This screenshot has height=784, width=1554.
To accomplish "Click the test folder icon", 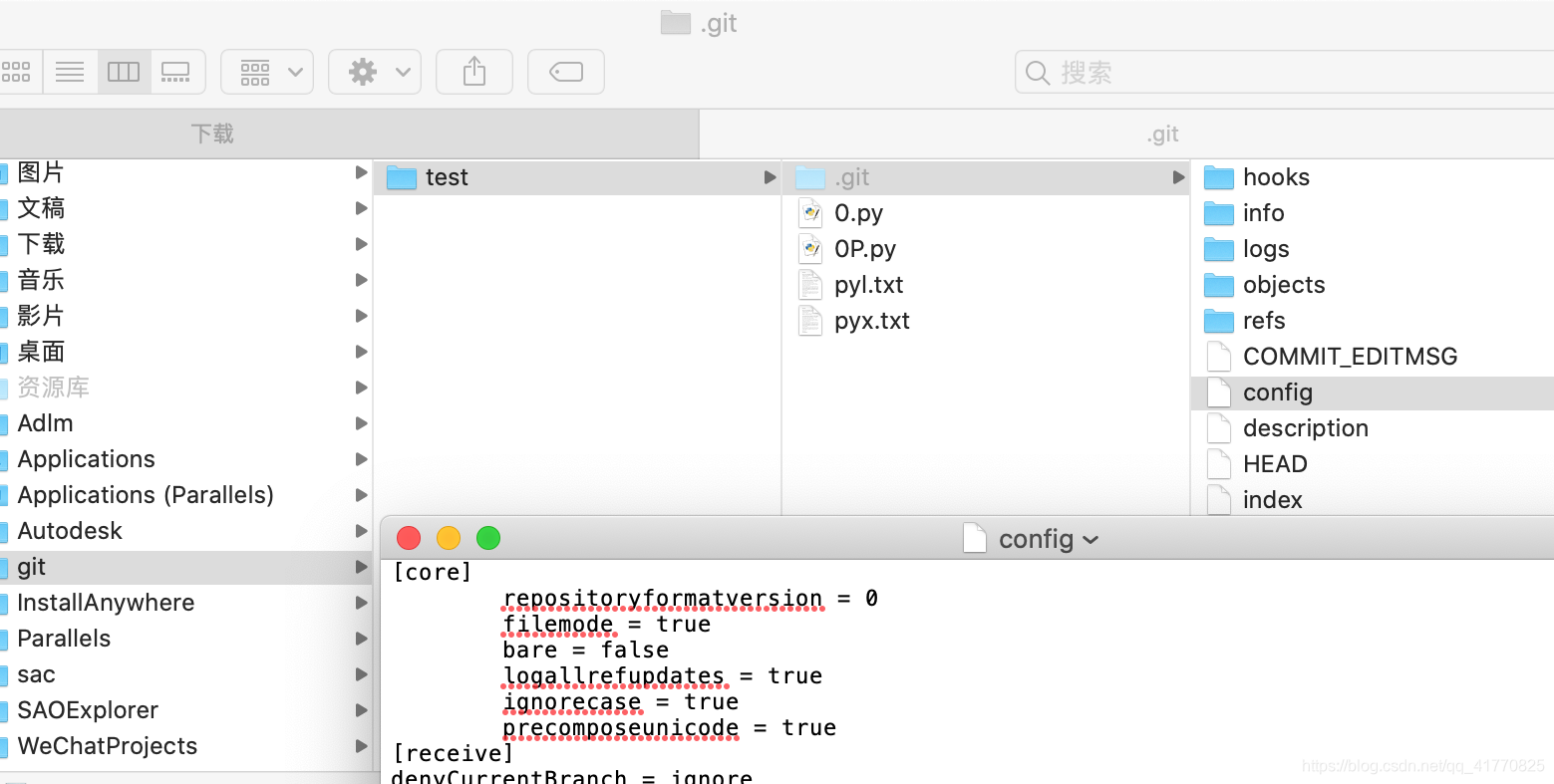I will tap(402, 177).
